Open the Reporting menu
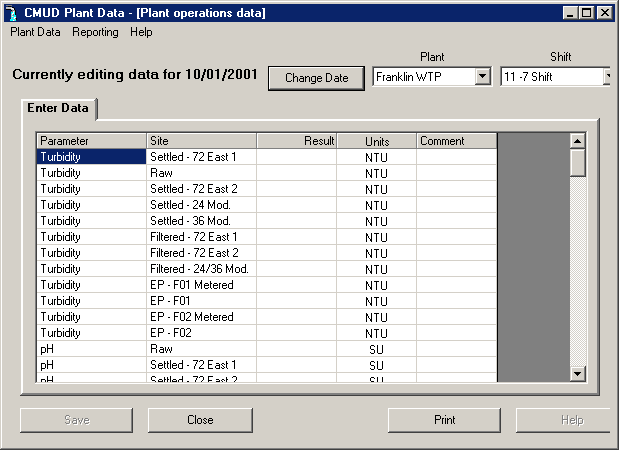Screen dimensions: 619x450 click(x=95, y=32)
